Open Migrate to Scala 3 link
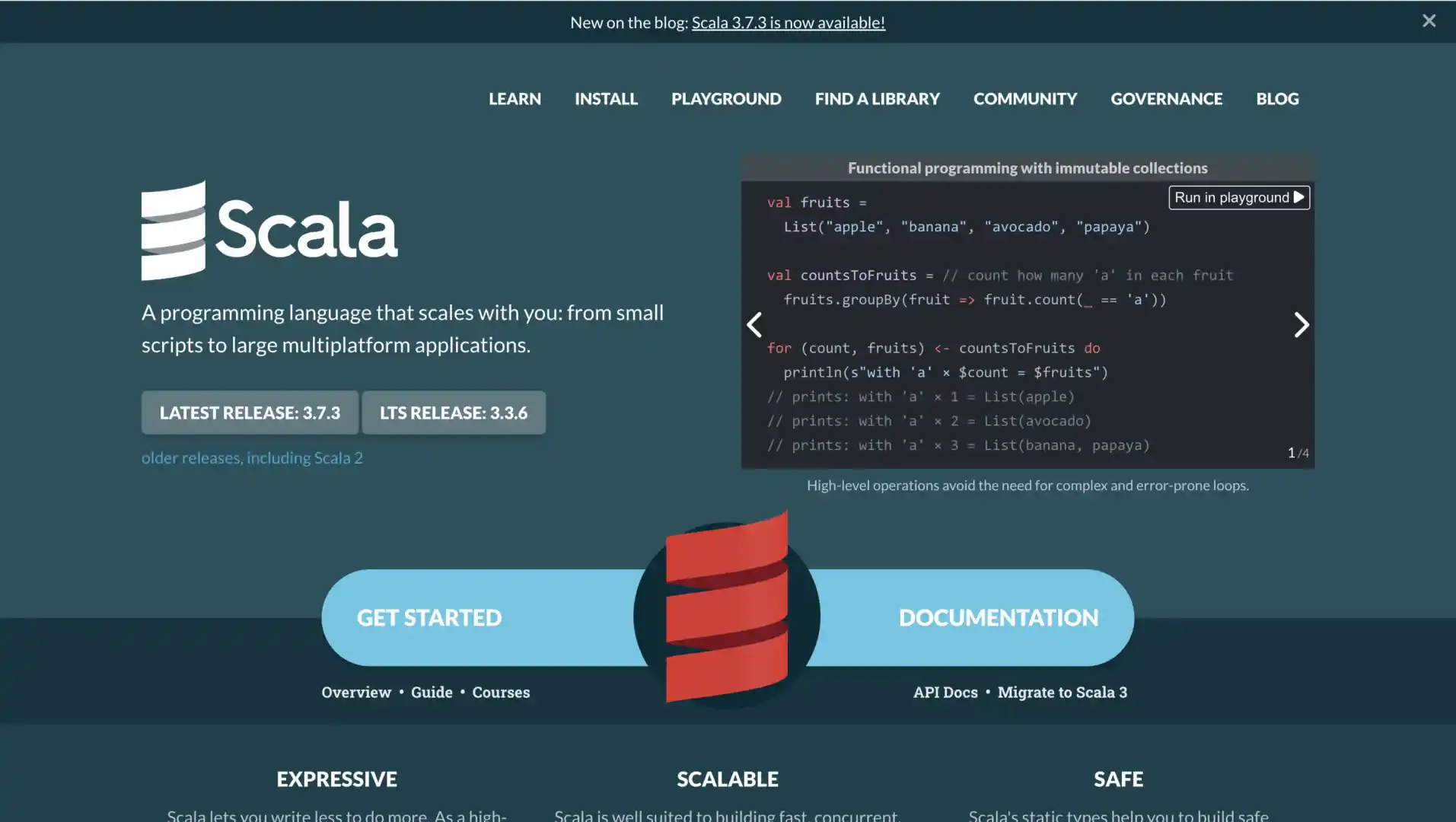This screenshot has width=1456, height=822. [x=1063, y=692]
